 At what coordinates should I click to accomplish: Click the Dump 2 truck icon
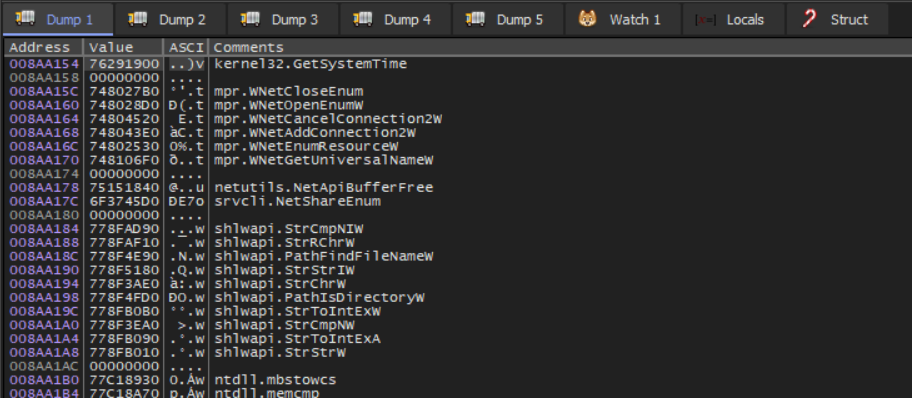click(x=137, y=19)
